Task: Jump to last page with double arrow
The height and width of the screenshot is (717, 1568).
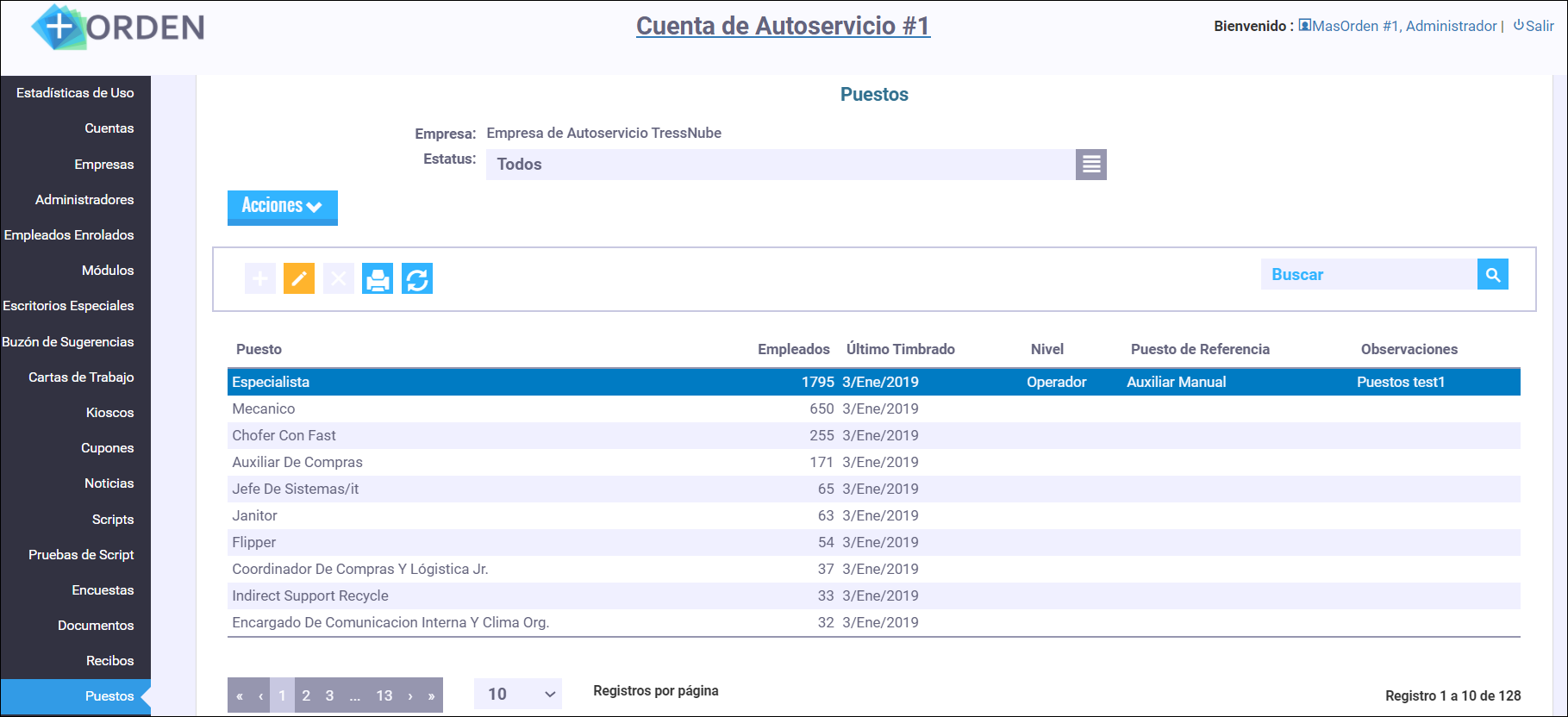Action: [431, 695]
